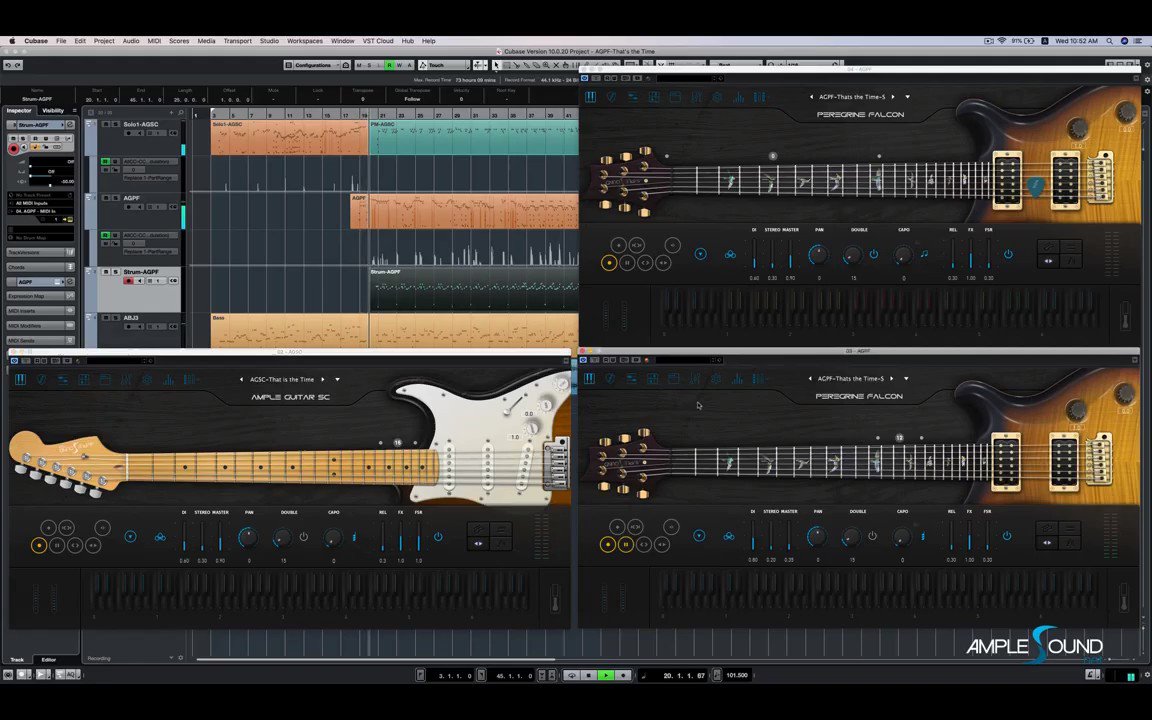Click the Inspector record enable red button

click(13, 148)
